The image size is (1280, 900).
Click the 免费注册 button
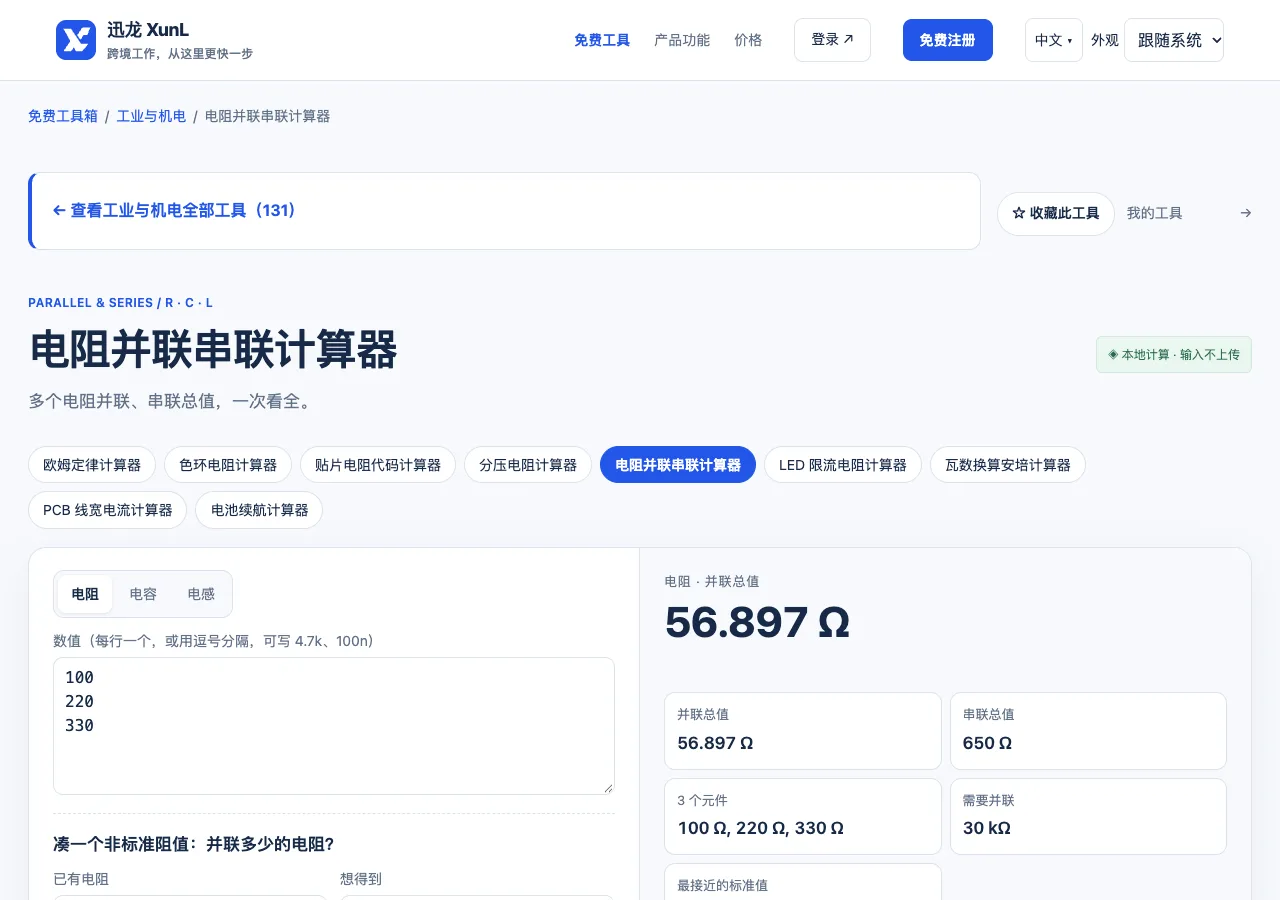click(947, 40)
